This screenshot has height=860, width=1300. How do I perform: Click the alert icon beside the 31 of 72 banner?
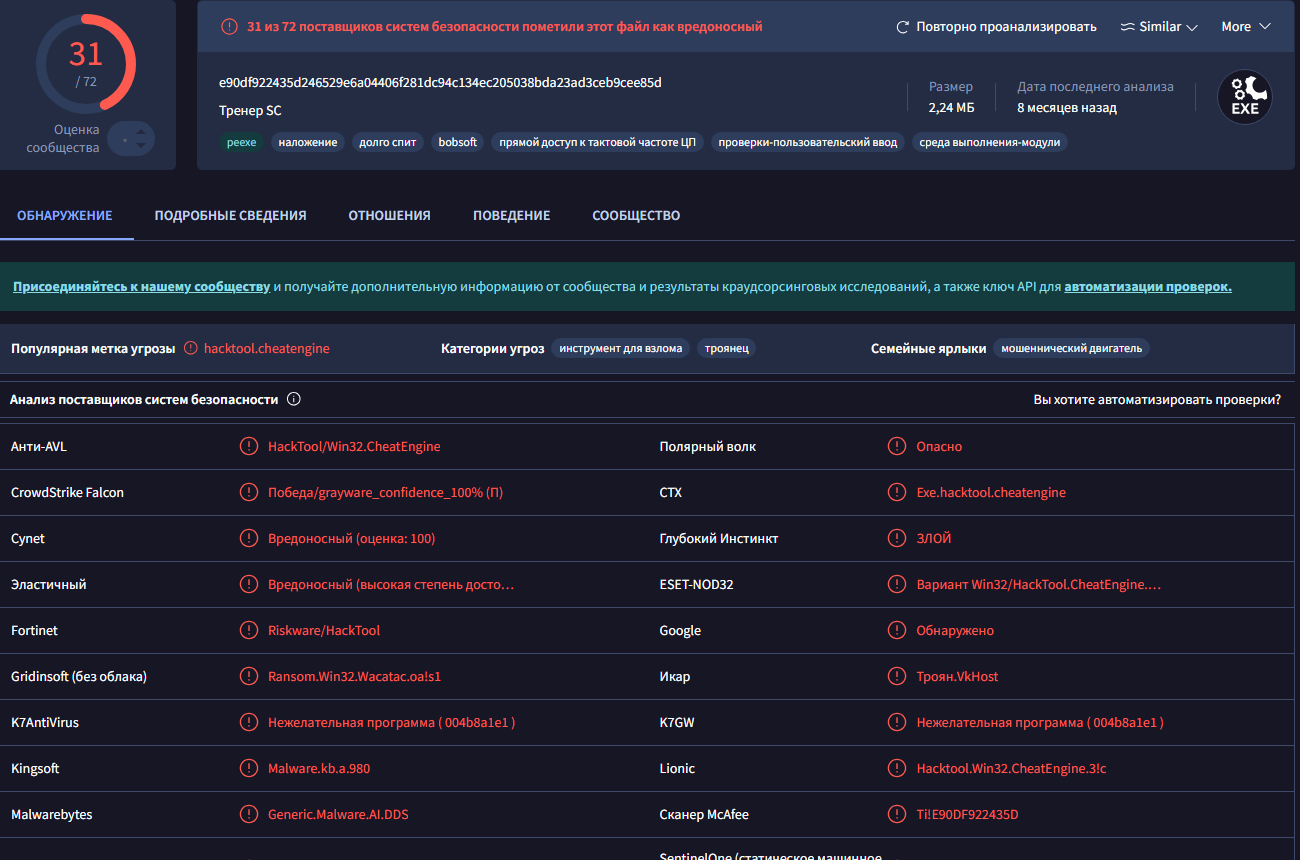click(x=230, y=27)
